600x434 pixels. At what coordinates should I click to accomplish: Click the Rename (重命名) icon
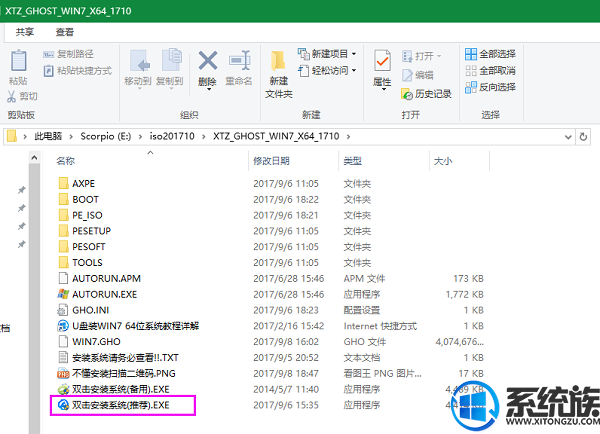pos(239,61)
